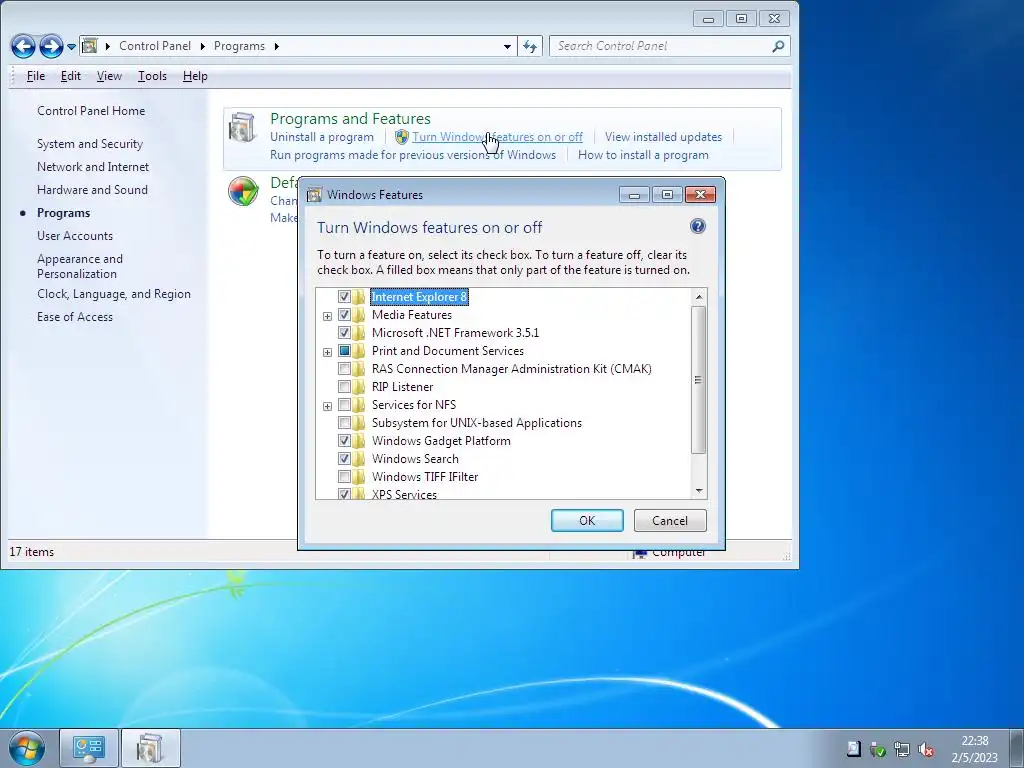Open User Accounts category
This screenshot has width=1024, height=768.
(74, 236)
